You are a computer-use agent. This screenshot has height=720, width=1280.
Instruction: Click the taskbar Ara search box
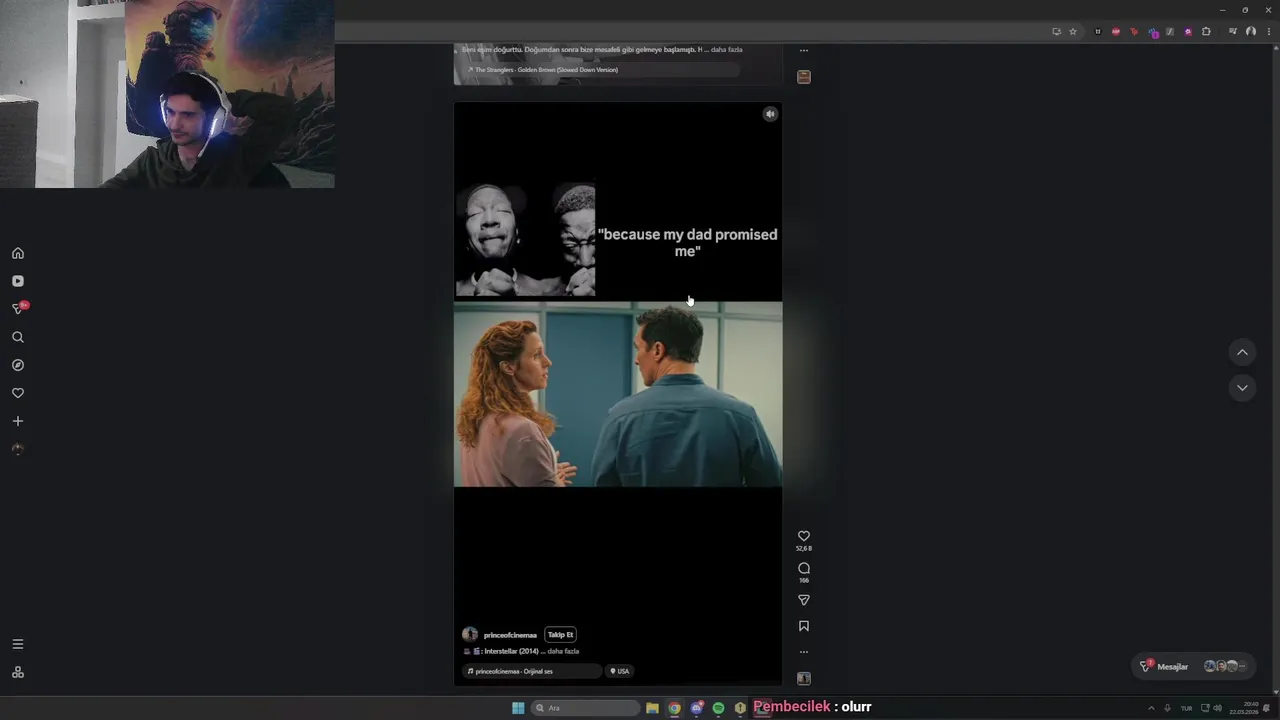coord(585,708)
